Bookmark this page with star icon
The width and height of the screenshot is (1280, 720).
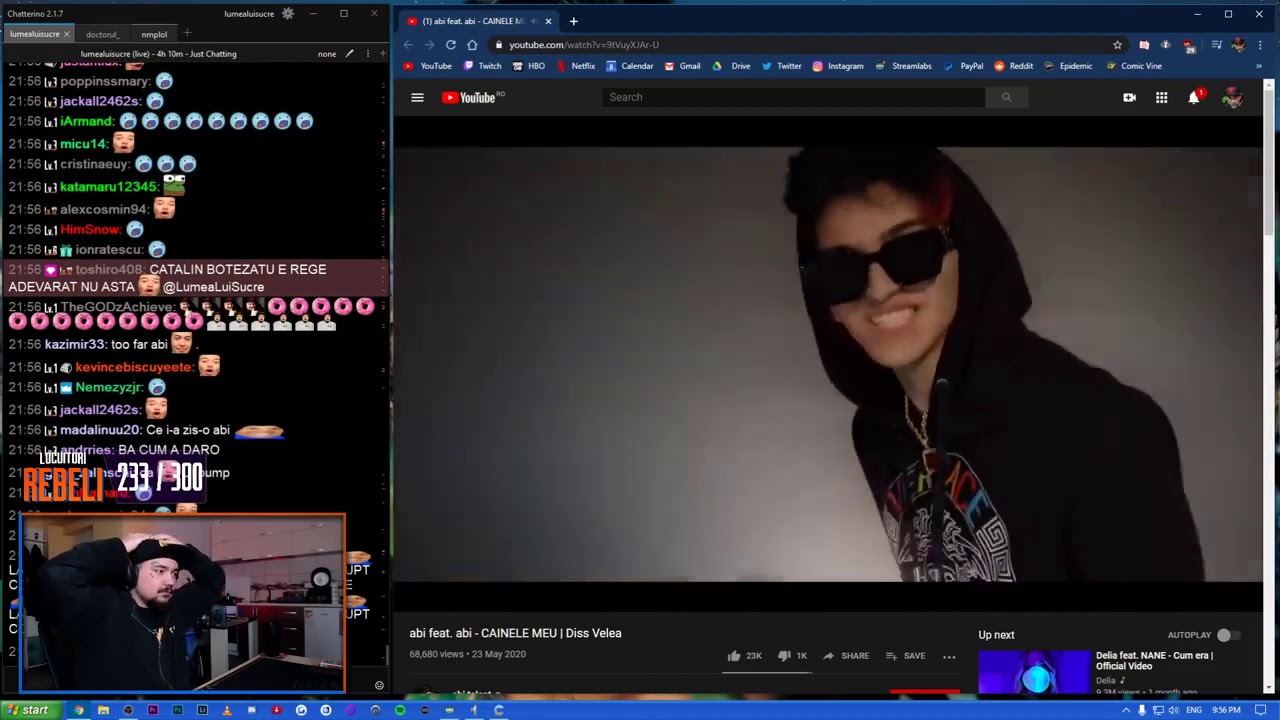pyautogui.click(x=1117, y=45)
